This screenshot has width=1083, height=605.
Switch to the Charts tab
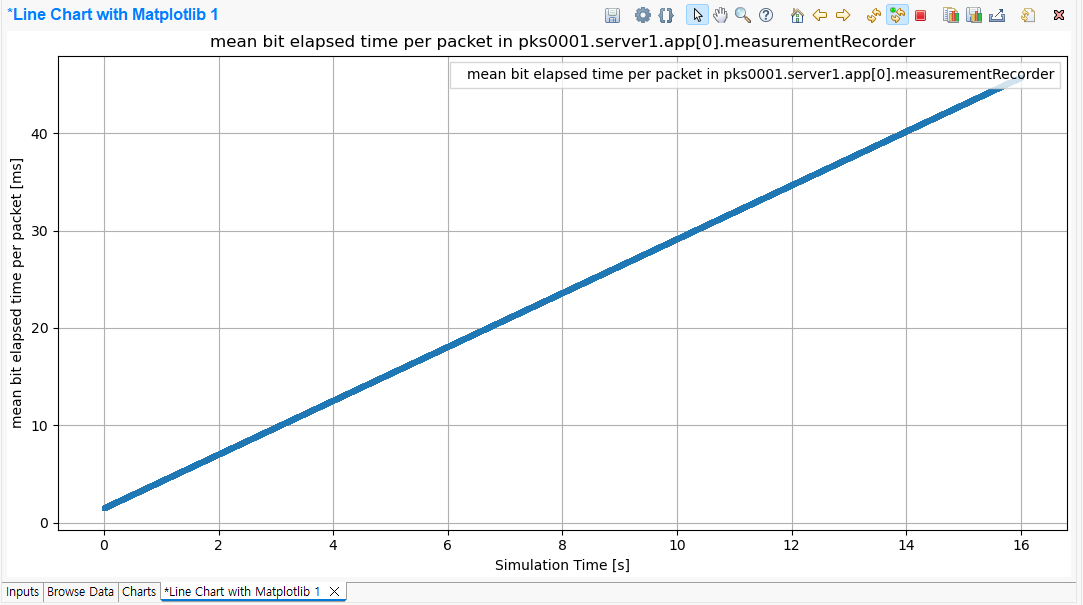point(139,592)
